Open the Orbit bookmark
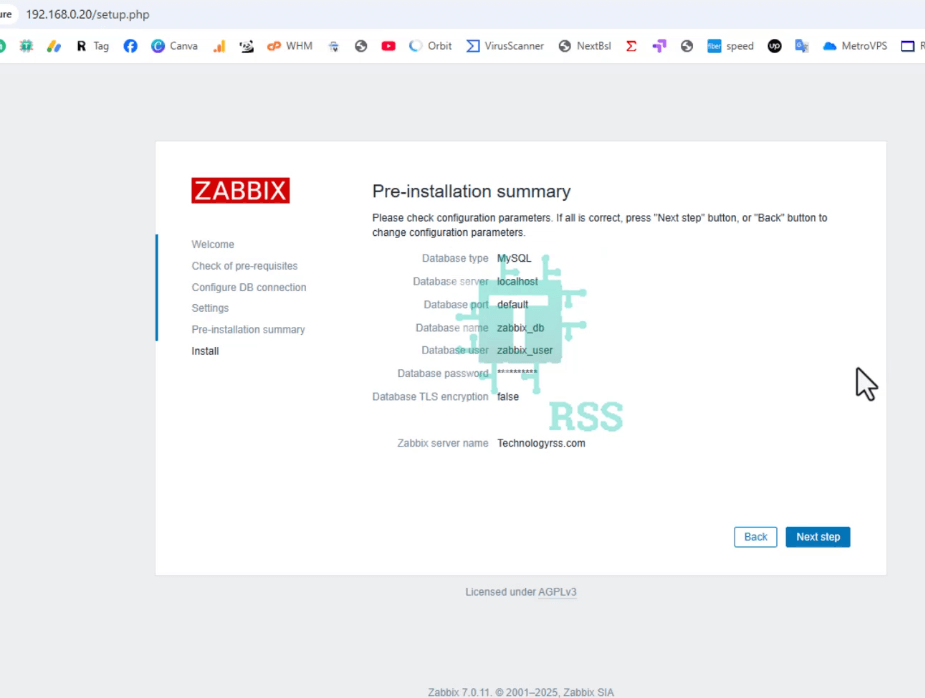Viewport: 925px width, 698px height. pyautogui.click(x=430, y=46)
